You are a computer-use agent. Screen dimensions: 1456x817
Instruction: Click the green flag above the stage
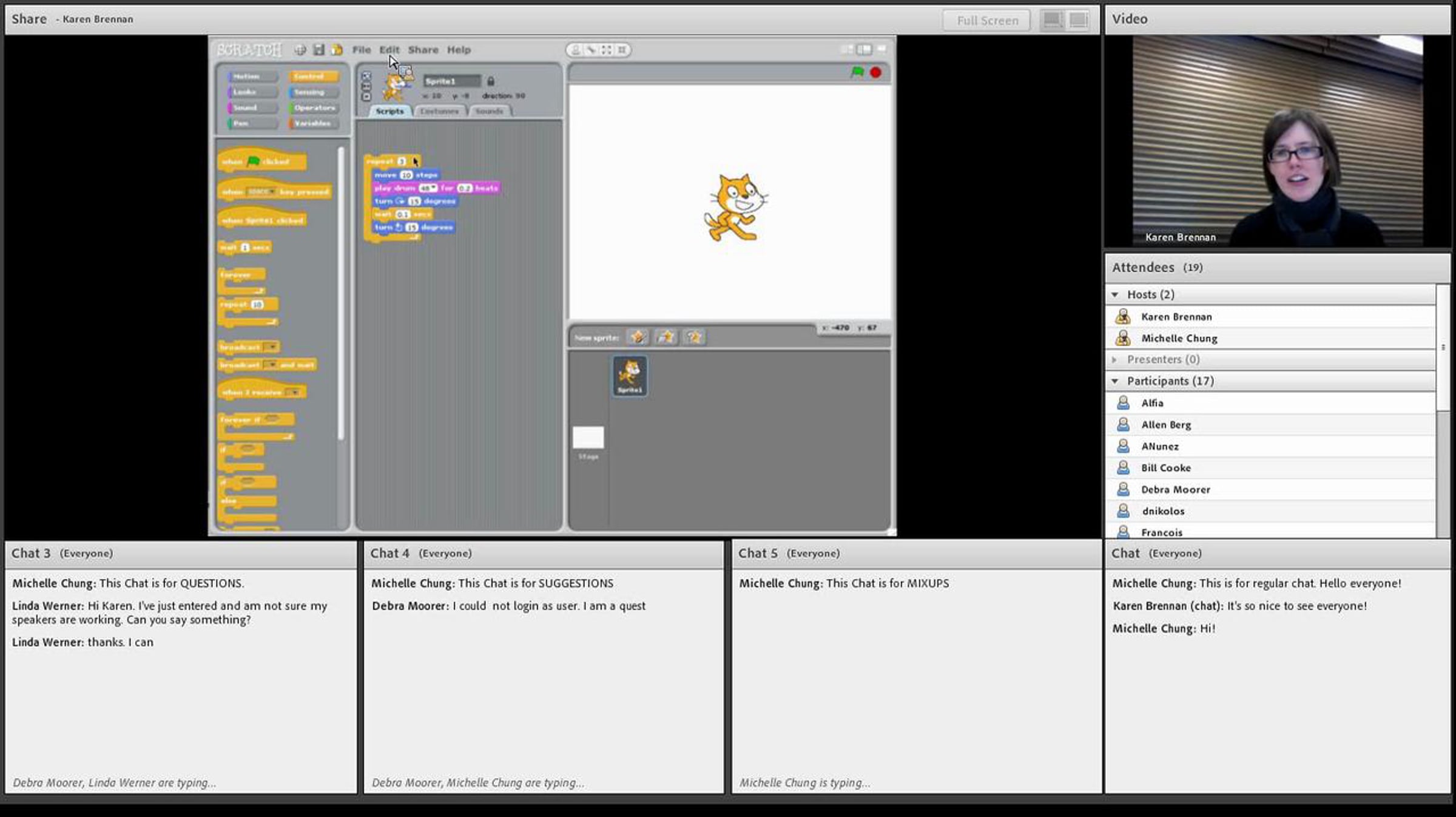click(x=857, y=72)
